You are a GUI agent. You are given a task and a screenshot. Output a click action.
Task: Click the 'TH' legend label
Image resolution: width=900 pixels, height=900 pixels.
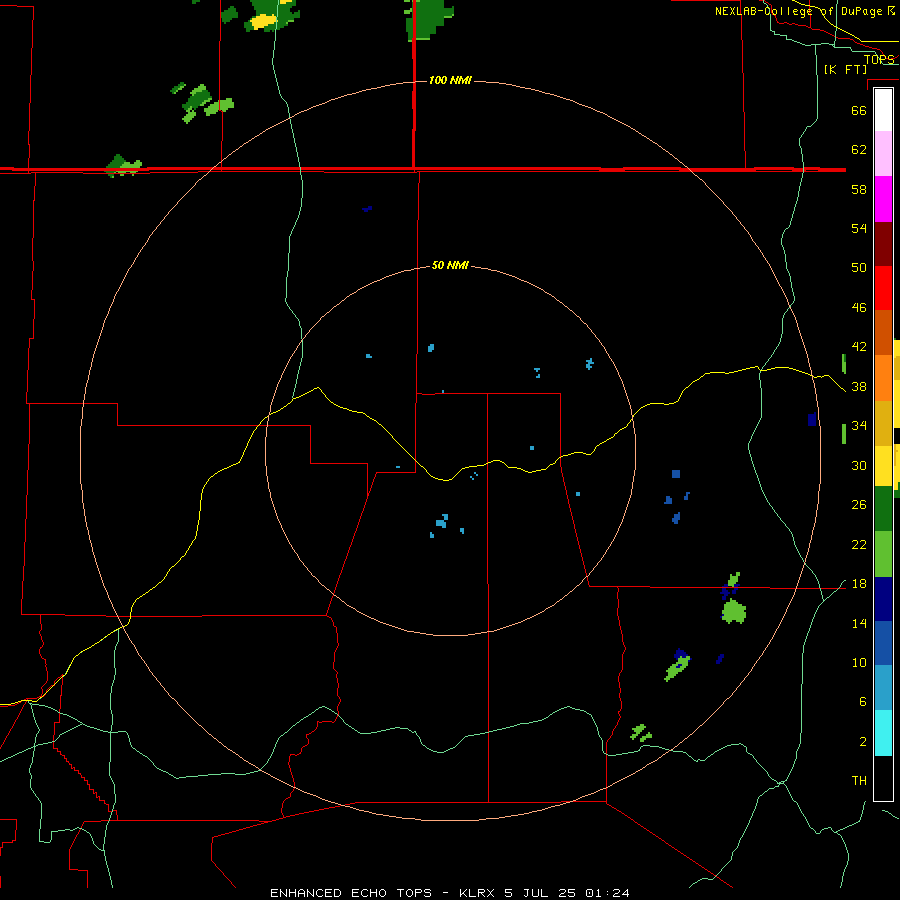859,781
